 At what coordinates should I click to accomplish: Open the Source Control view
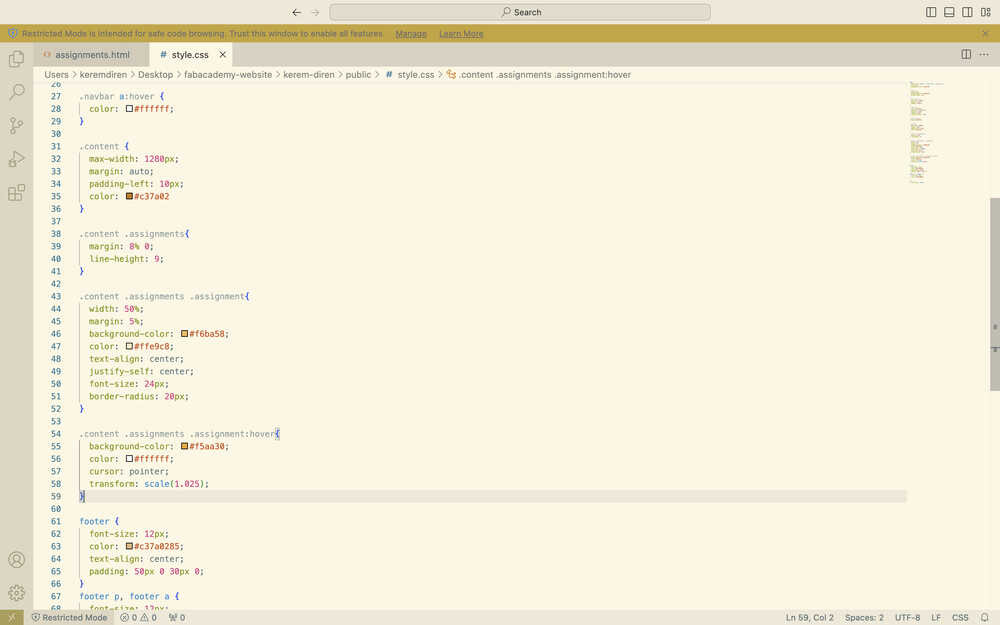tap(17, 126)
